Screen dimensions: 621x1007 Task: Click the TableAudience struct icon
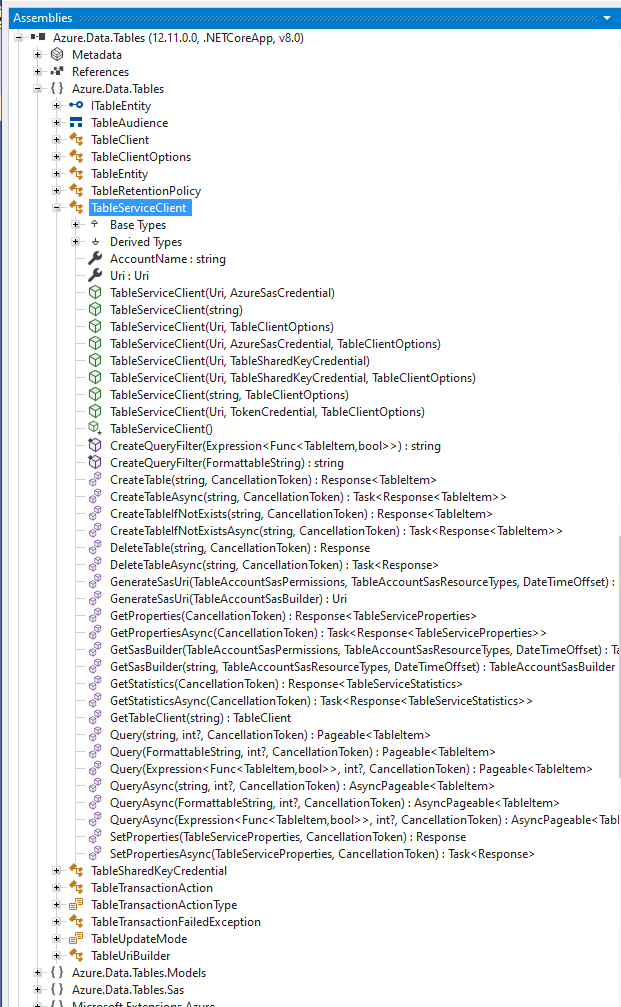pos(76,123)
